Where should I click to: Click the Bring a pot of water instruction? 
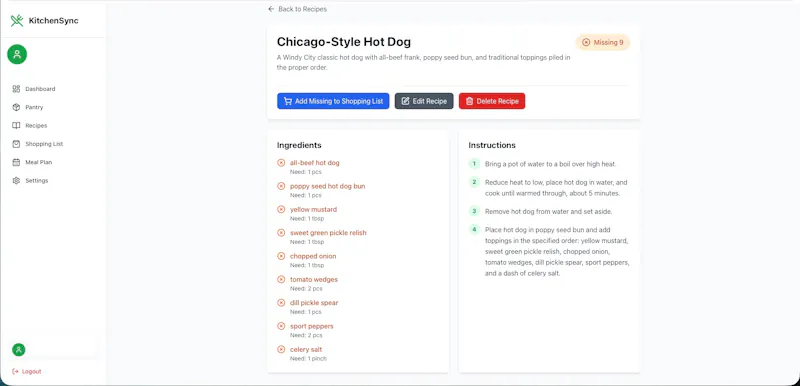(x=551, y=164)
